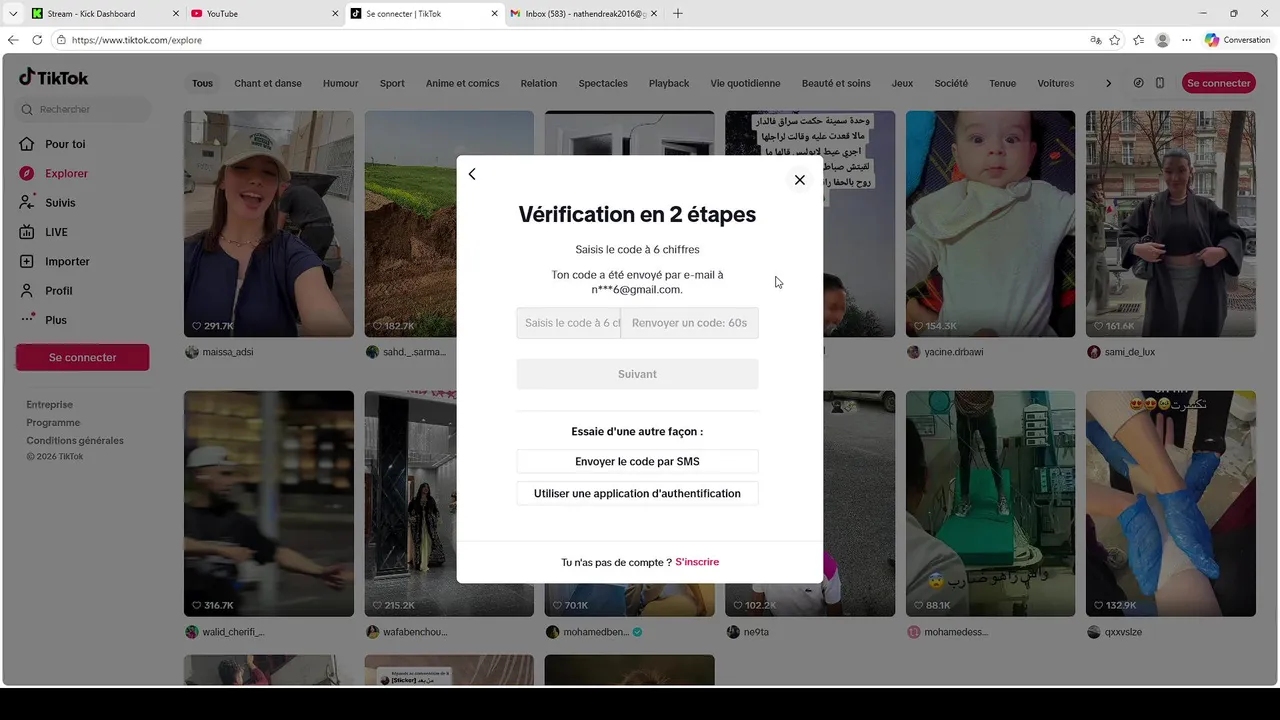Add page to favorites star icon
Image resolution: width=1280 pixels, height=720 pixels.
point(1115,40)
